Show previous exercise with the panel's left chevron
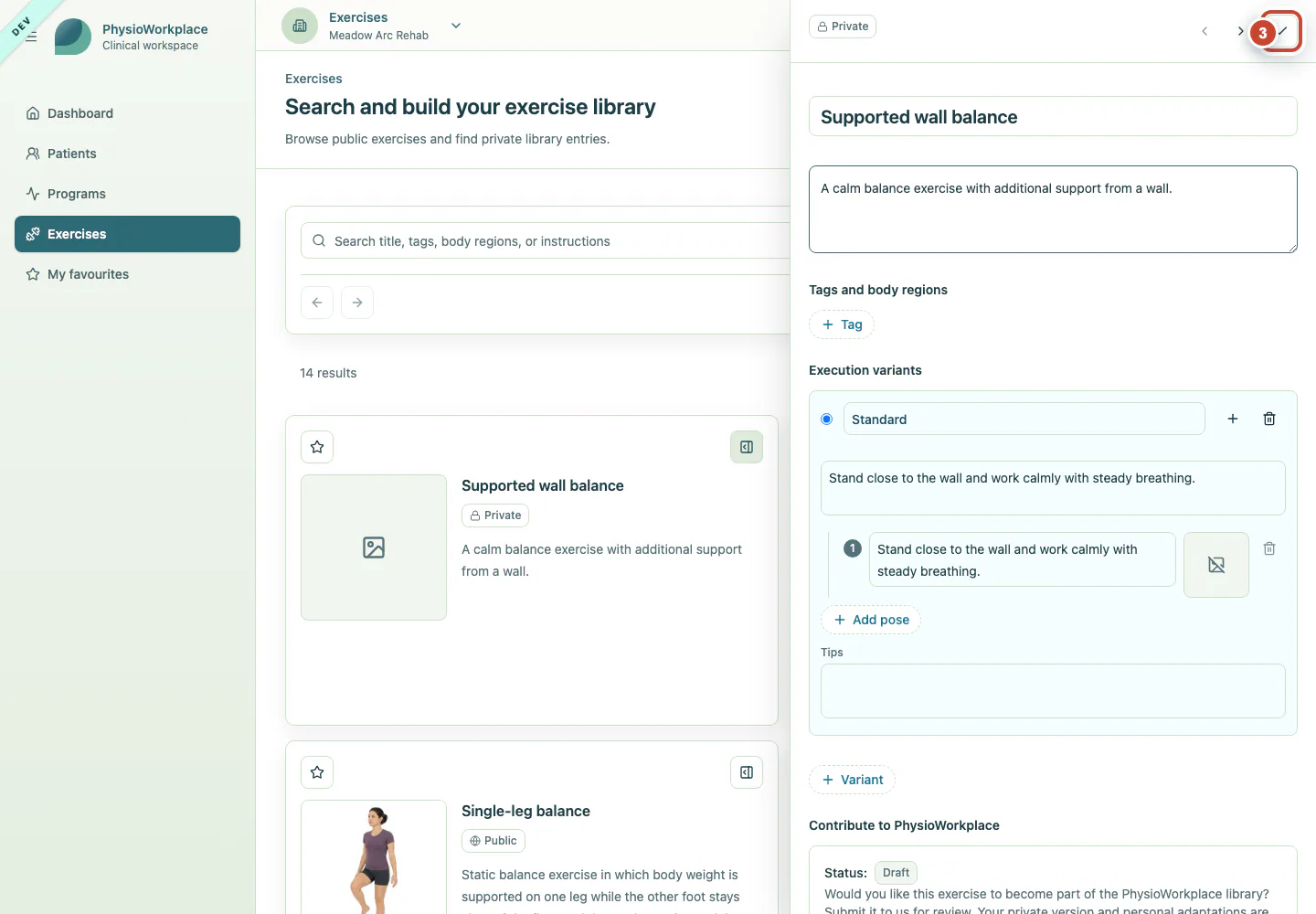 (1205, 31)
